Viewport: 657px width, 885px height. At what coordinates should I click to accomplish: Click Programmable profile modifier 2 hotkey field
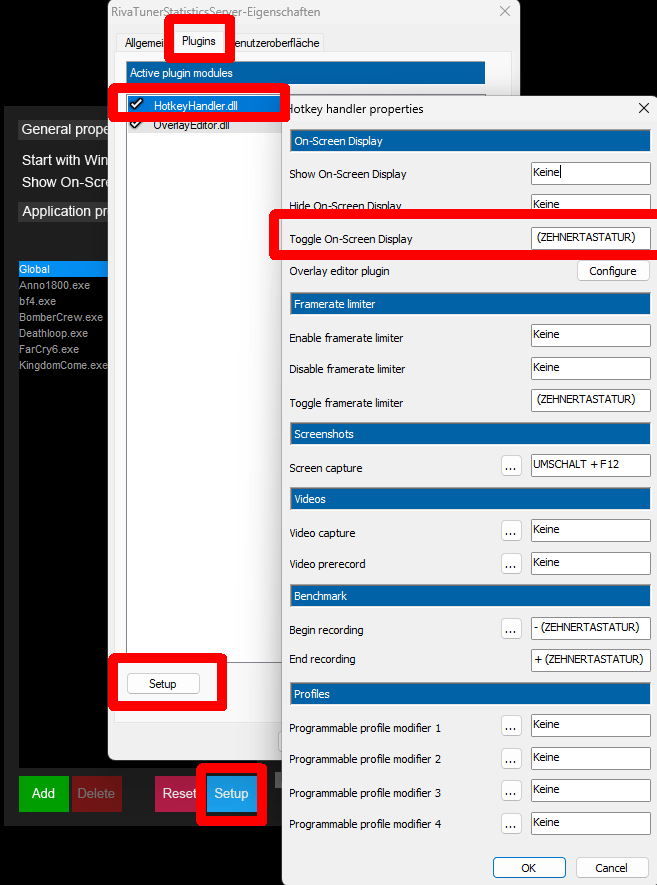590,758
